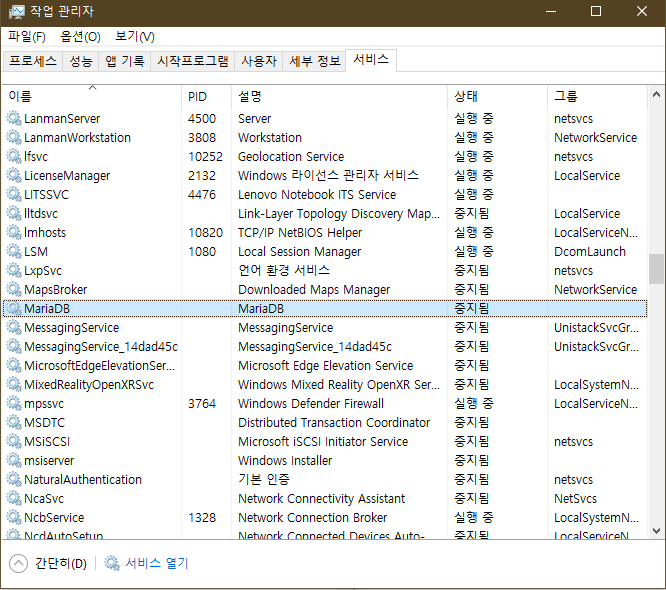The width and height of the screenshot is (666, 590).
Task: Click the Local Session Manager description
Action: click(299, 251)
